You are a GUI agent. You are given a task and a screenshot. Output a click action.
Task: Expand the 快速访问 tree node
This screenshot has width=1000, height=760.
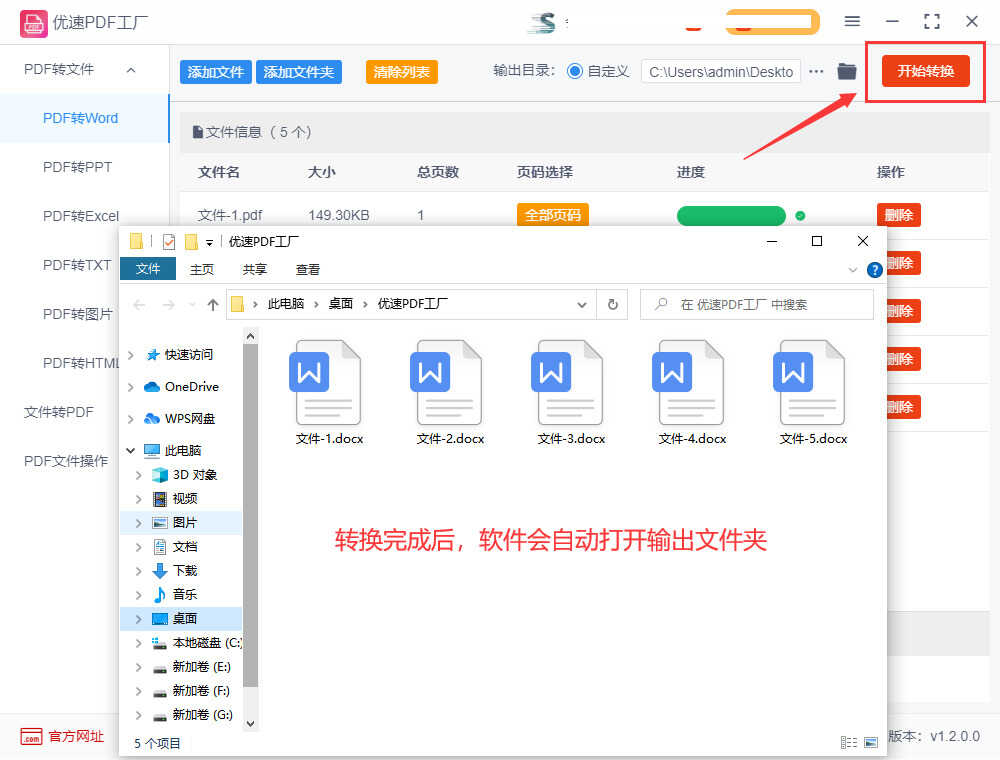131,355
